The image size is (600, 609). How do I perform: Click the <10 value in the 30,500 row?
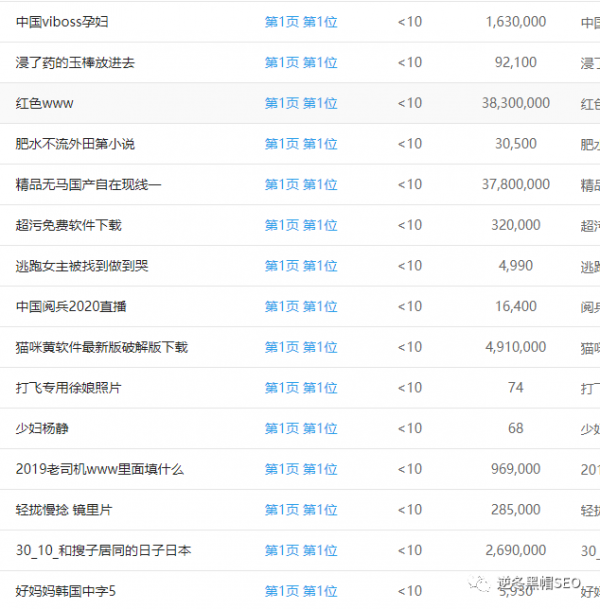click(x=409, y=144)
